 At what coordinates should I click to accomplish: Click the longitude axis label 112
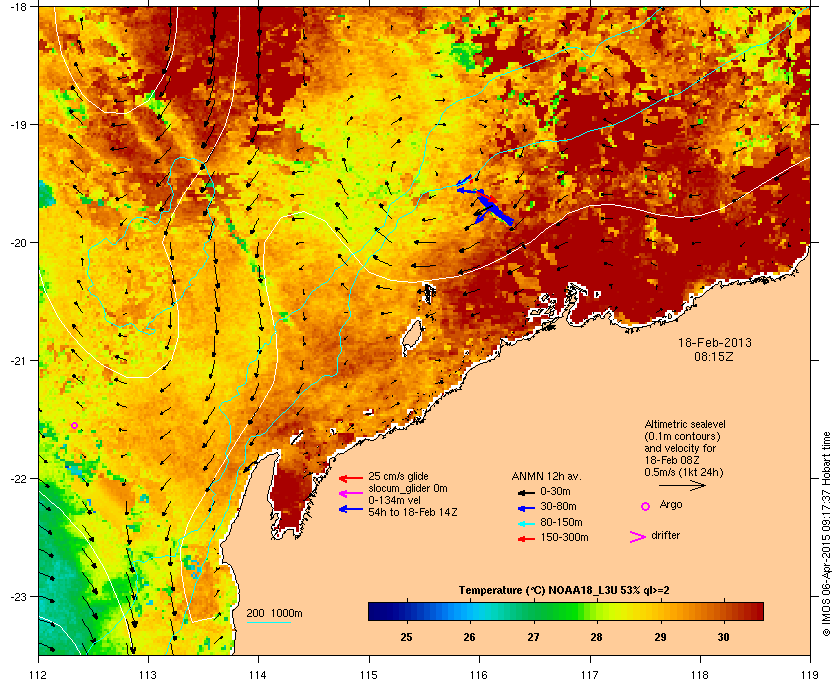(x=39, y=674)
